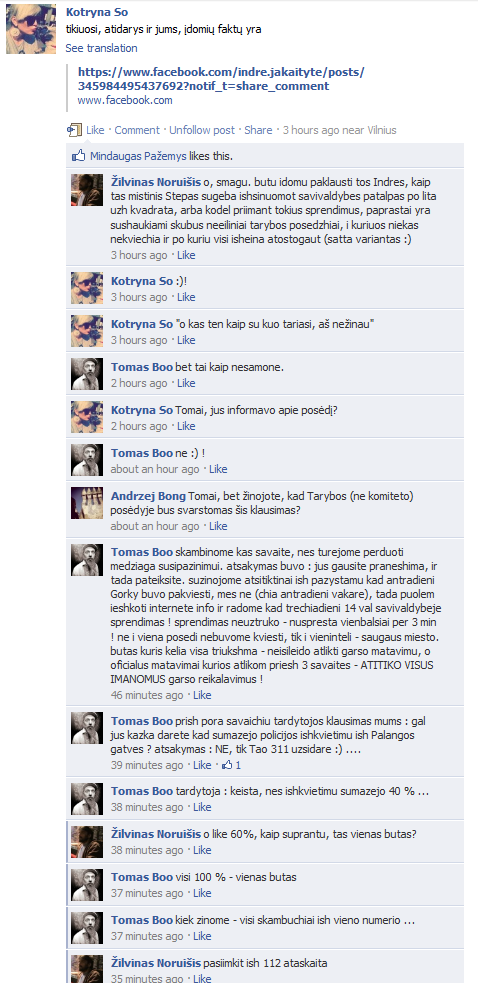Share the post via Share link

click(258, 130)
